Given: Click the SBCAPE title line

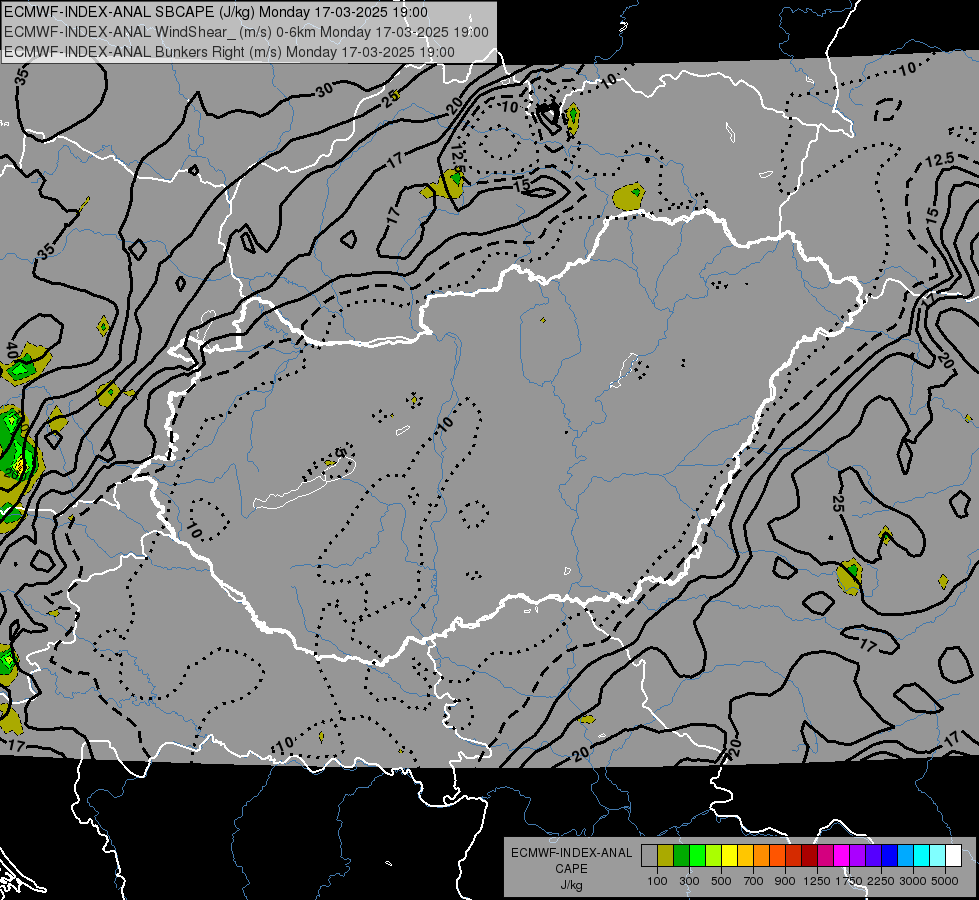Looking at the screenshot, I should (x=216, y=12).
